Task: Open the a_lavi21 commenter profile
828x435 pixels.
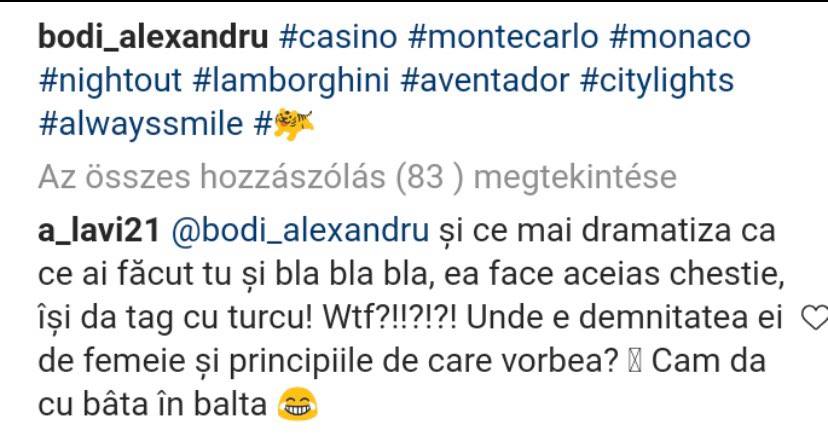Action: (x=99, y=232)
